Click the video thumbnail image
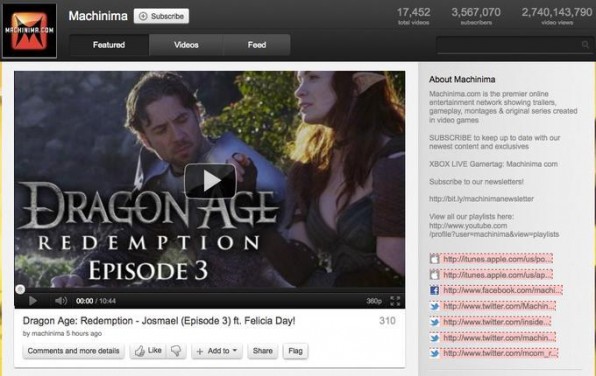Screen dimensions: 596x376 pos(209,179)
